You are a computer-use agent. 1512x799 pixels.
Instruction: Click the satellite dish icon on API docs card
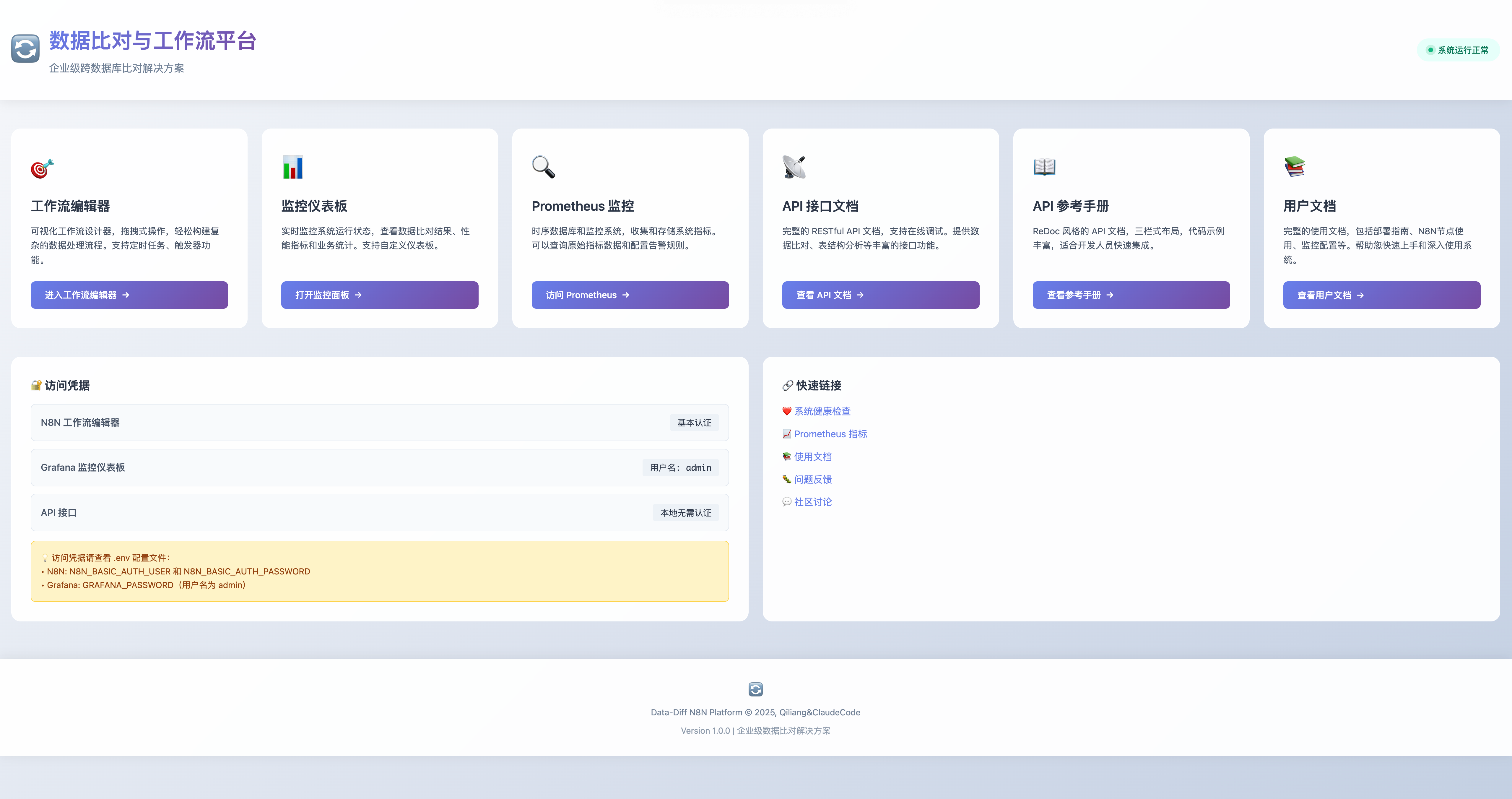794,167
